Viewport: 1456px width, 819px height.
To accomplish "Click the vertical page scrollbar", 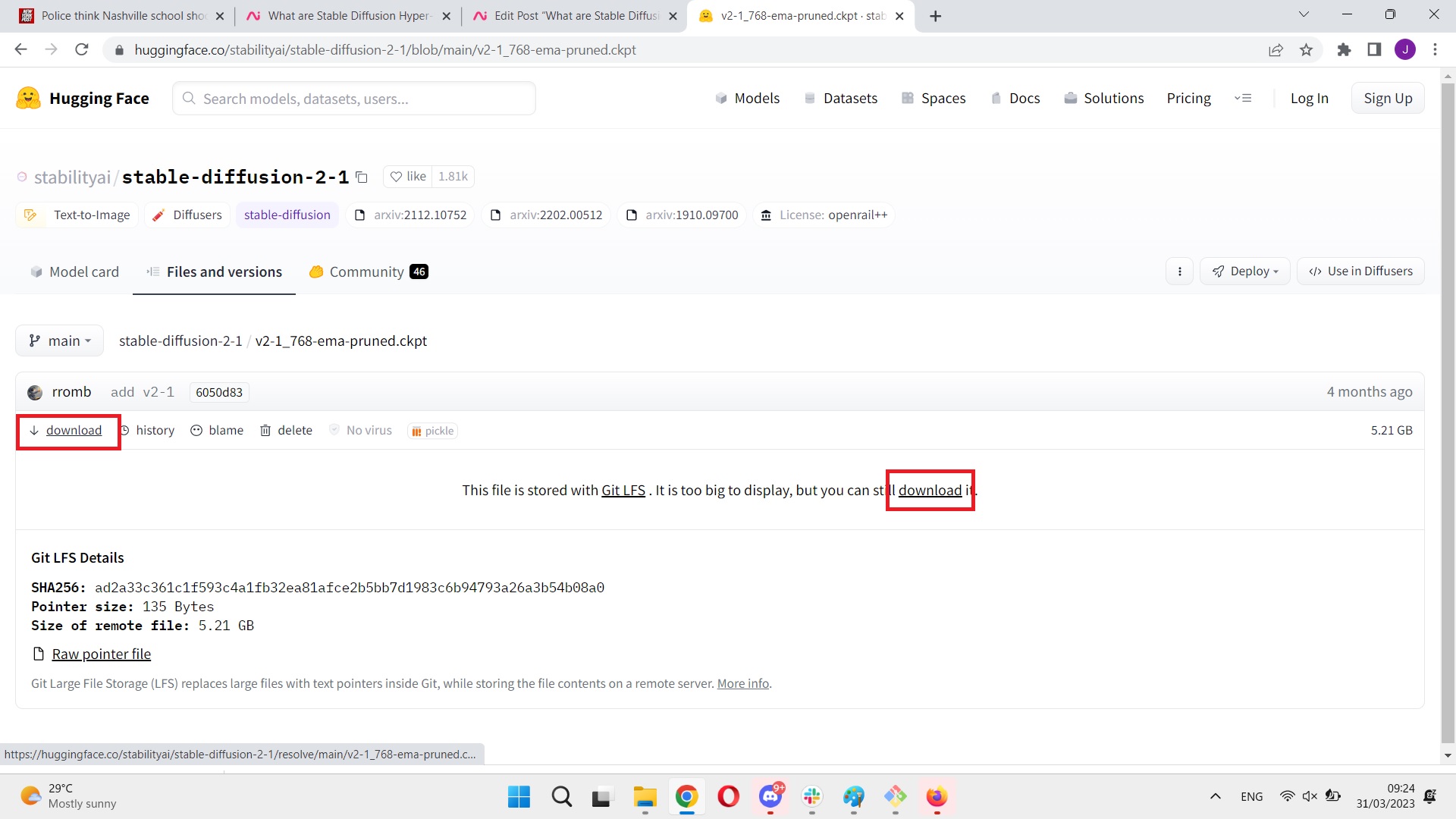I will click(x=1447, y=409).
